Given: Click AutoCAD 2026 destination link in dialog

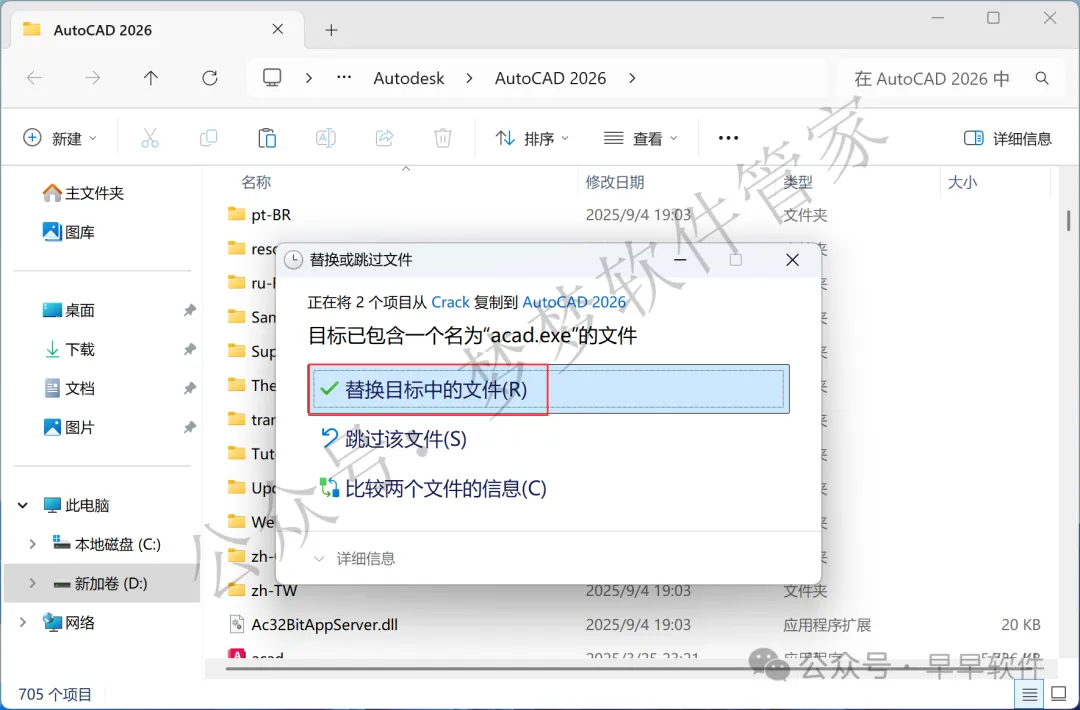Looking at the screenshot, I should 574,302.
